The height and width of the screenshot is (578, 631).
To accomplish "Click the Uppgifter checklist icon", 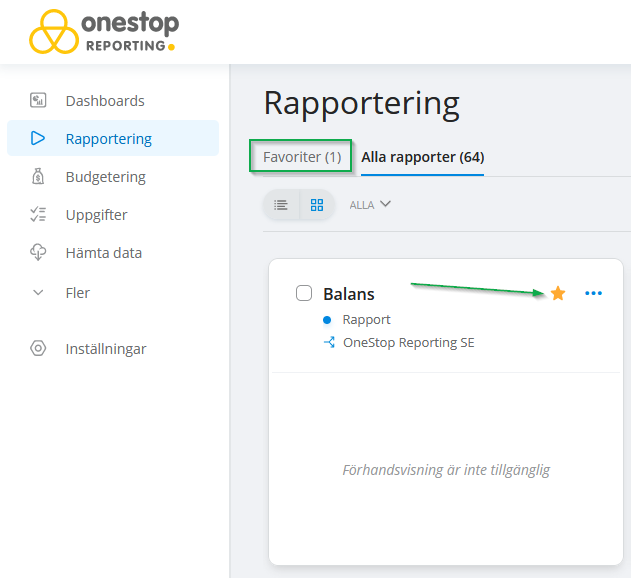I will pos(38,214).
